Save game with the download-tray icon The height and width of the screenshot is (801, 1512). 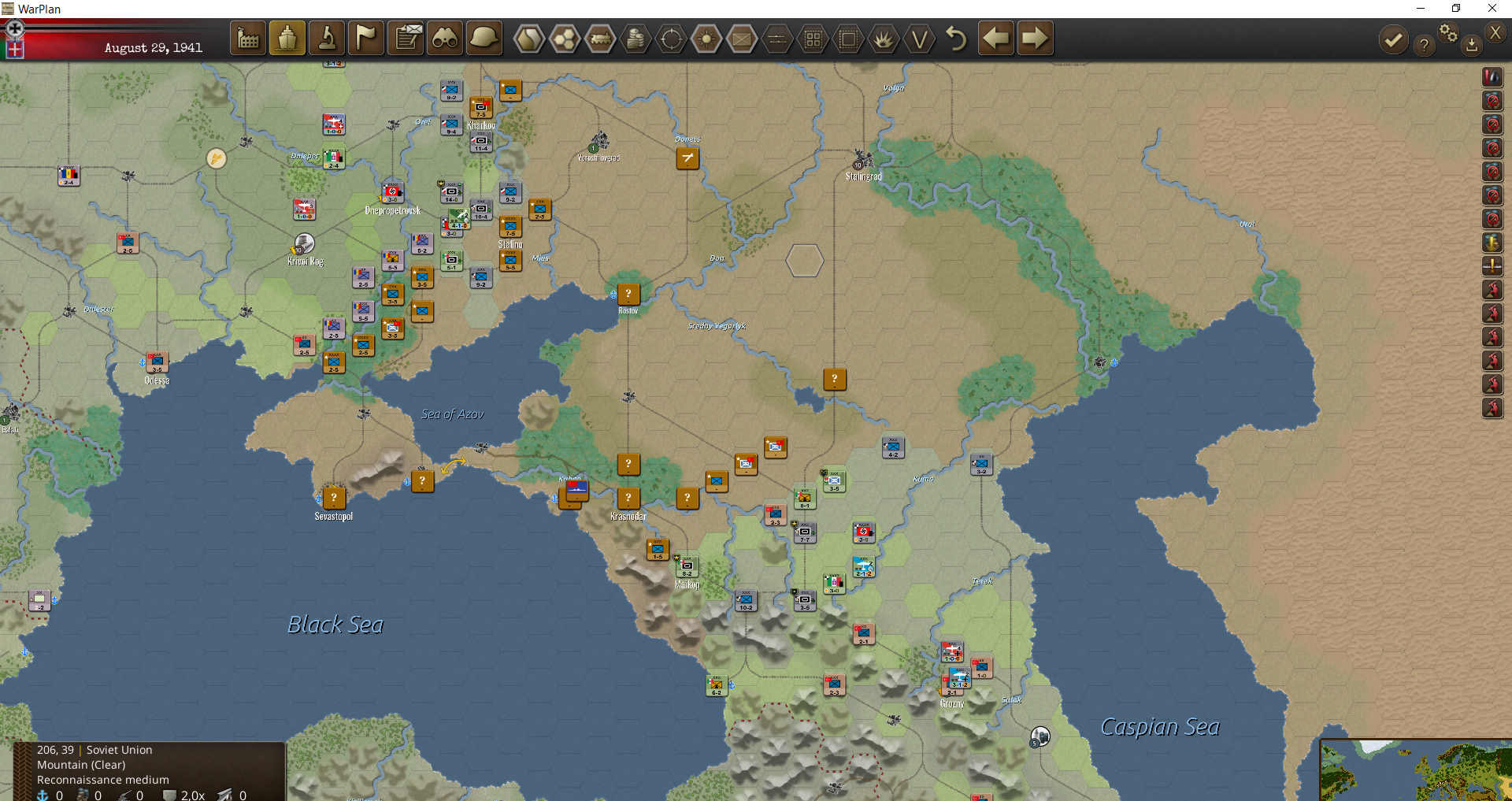click(x=1471, y=46)
